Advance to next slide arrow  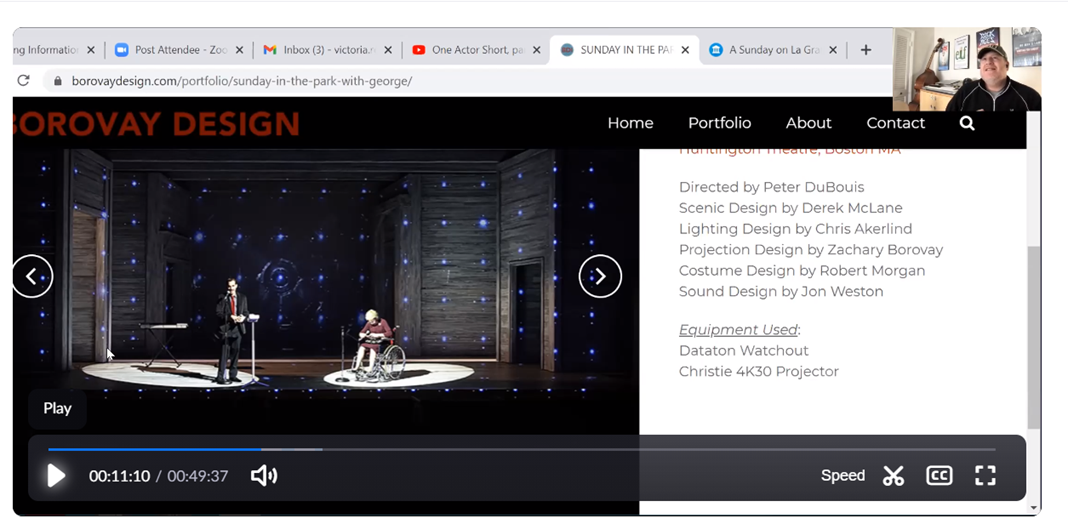coord(600,276)
